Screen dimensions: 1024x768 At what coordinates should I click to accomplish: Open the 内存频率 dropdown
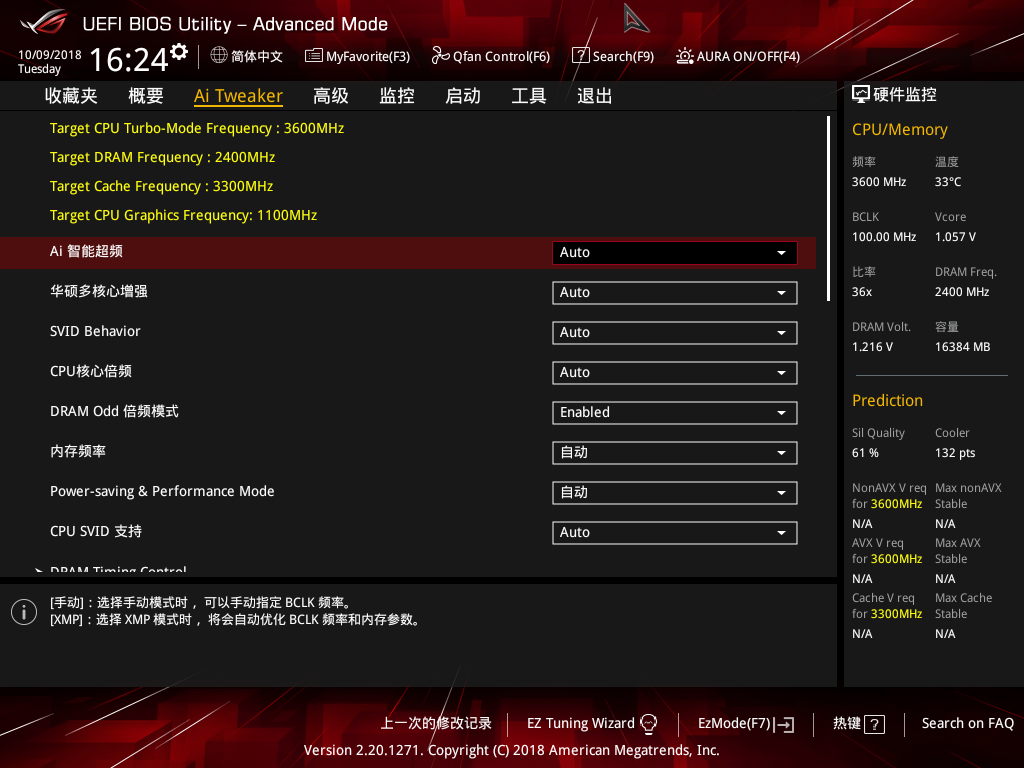pos(673,452)
